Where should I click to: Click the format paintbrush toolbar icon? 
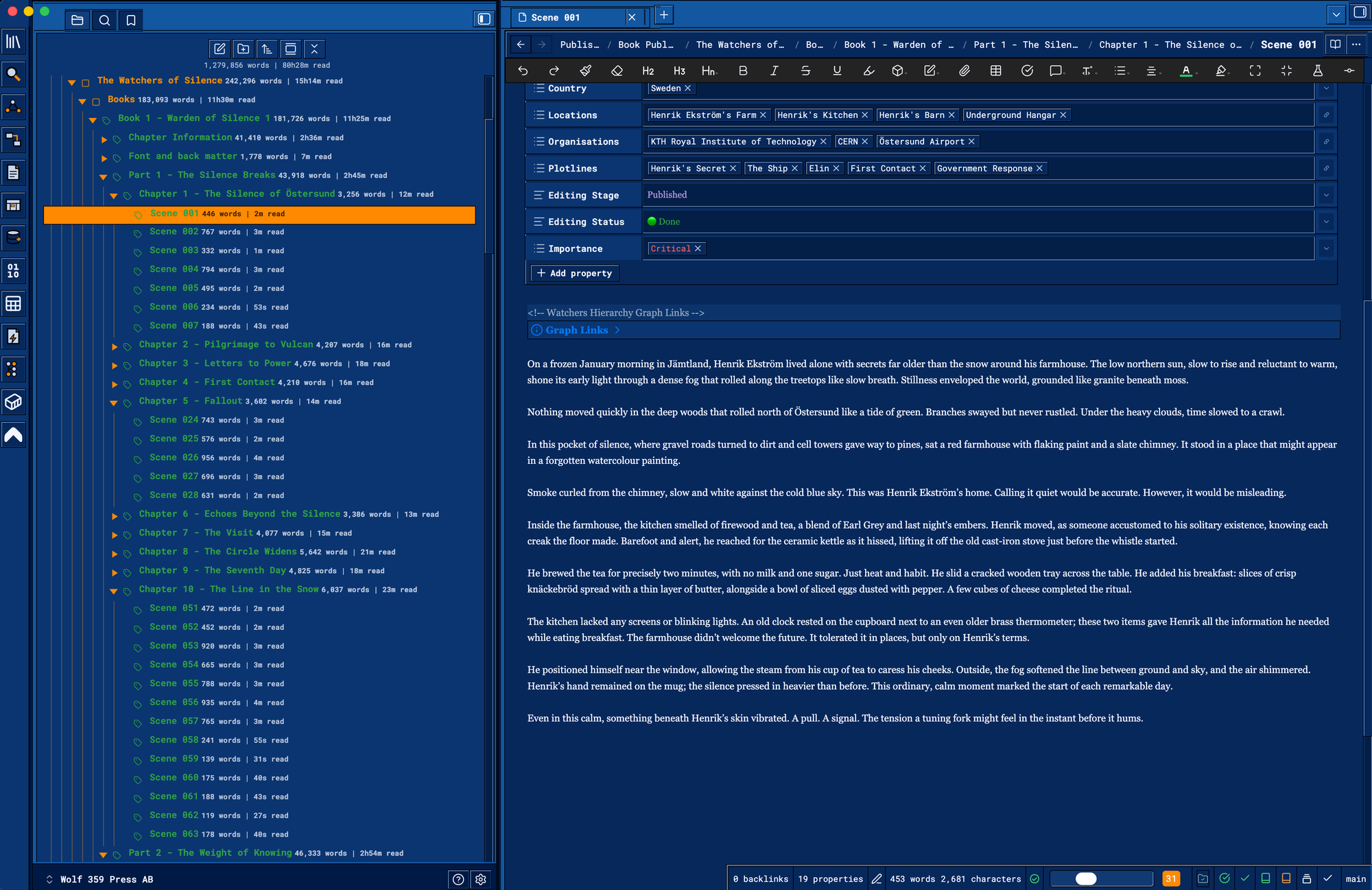(585, 71)
